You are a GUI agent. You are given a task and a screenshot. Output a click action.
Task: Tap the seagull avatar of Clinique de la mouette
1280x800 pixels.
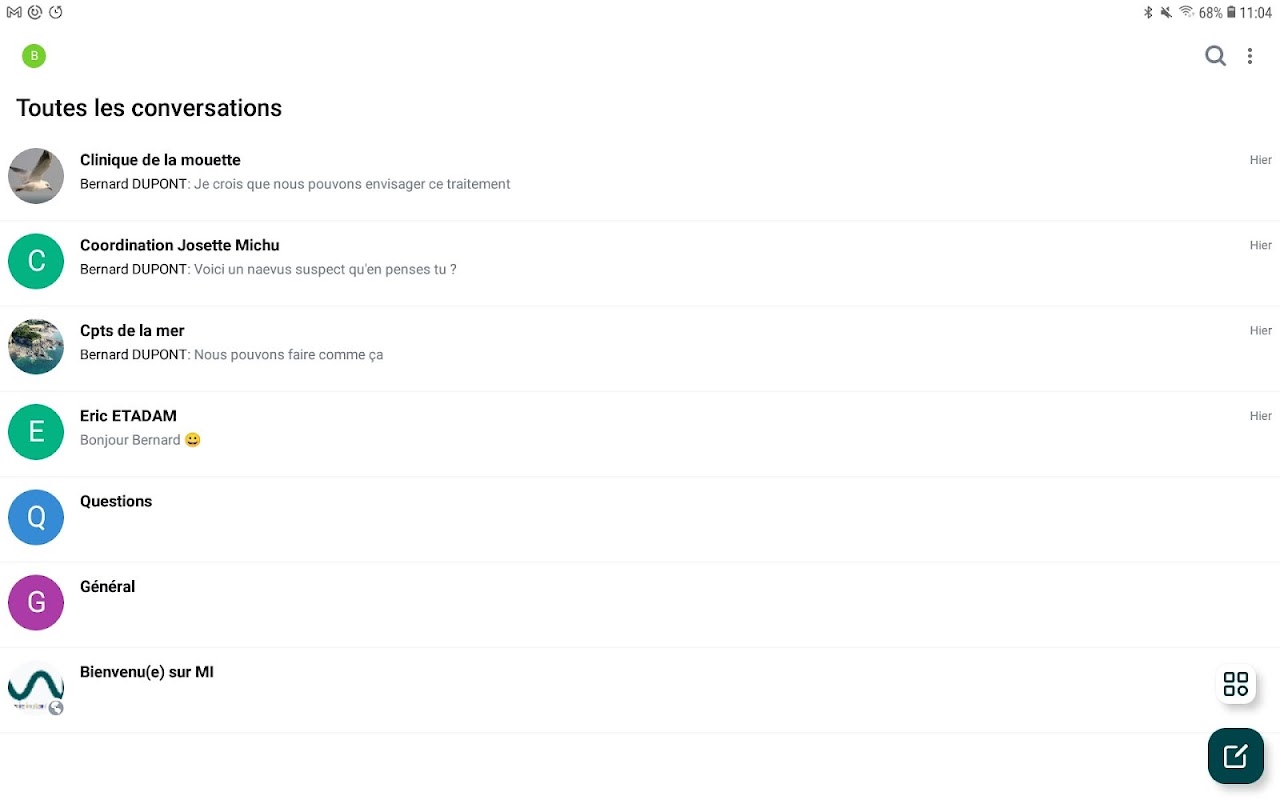click(x=36, y=176)
